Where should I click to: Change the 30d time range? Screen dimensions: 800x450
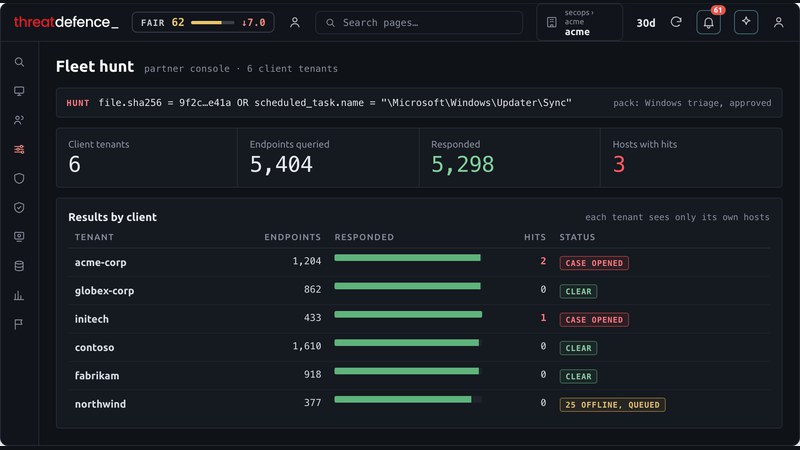point(646,23)
